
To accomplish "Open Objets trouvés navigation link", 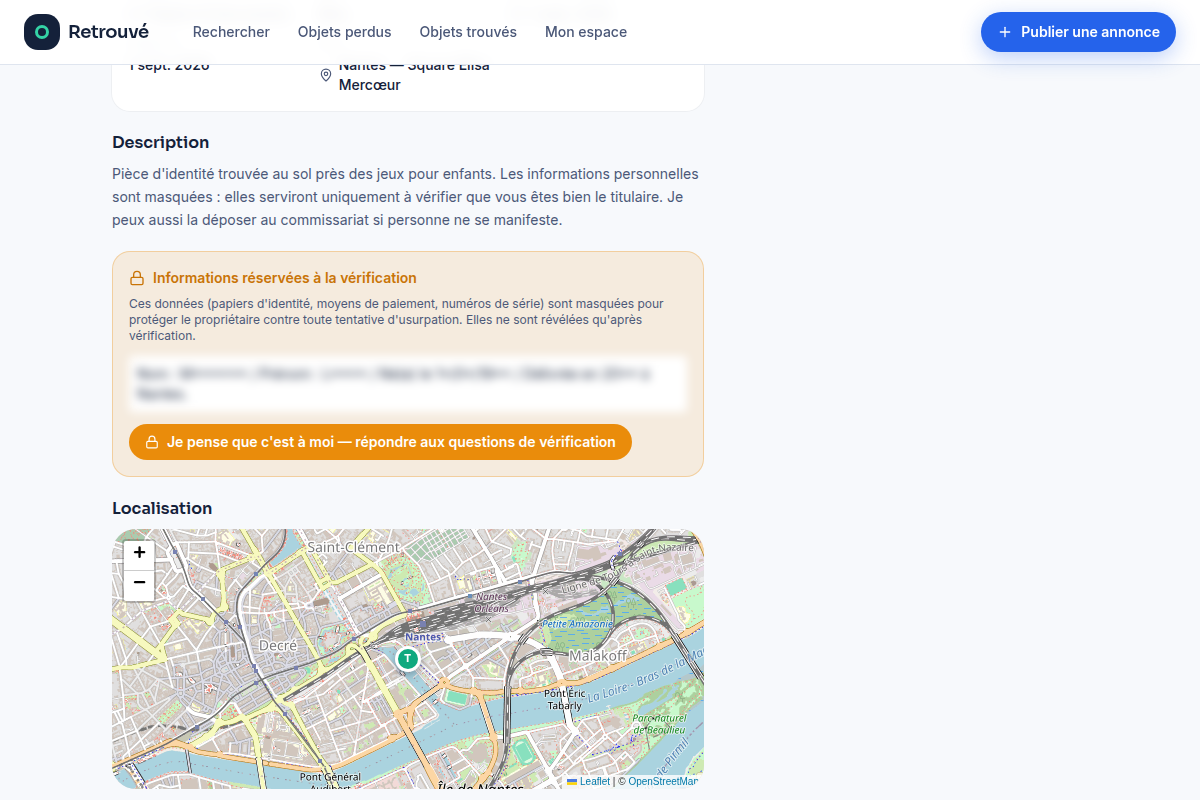I will 468,32.
